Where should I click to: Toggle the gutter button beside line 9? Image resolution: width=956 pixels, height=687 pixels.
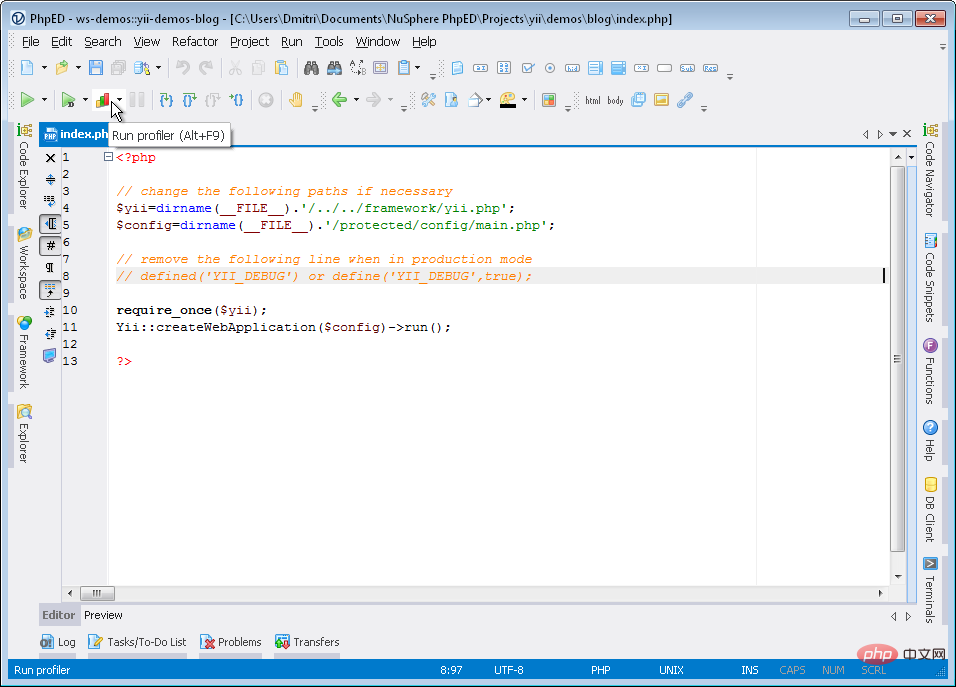[x=51, y=290]
